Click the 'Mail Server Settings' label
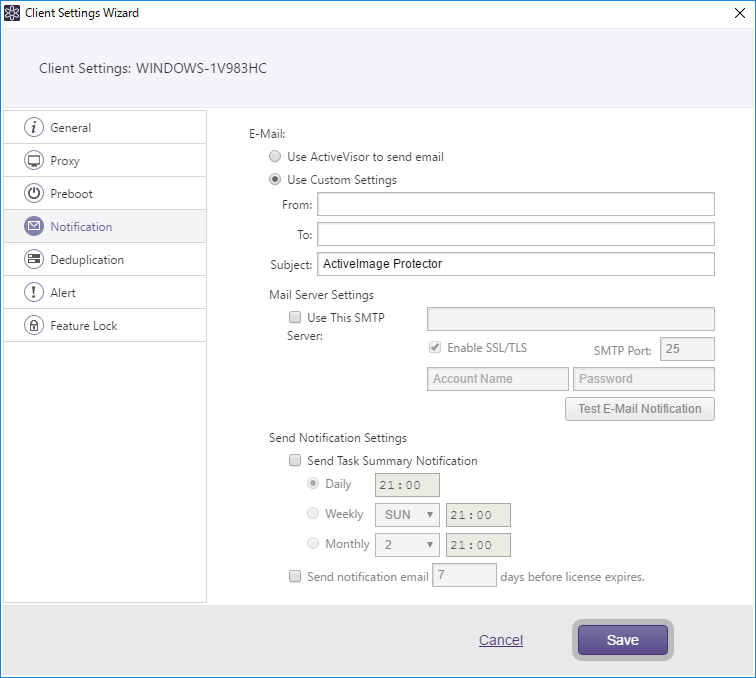This screenshot has width=756, height=678. click(x=322, y=295)
